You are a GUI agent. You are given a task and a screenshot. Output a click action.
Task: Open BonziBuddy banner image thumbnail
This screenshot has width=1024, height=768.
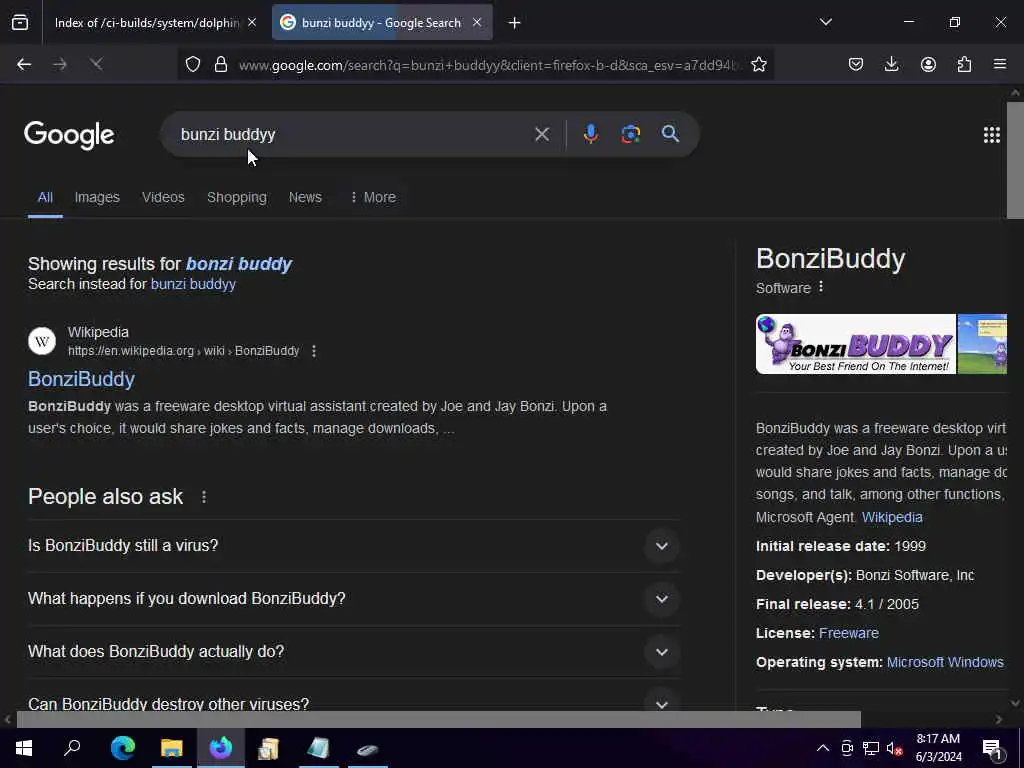pos(856,344)
